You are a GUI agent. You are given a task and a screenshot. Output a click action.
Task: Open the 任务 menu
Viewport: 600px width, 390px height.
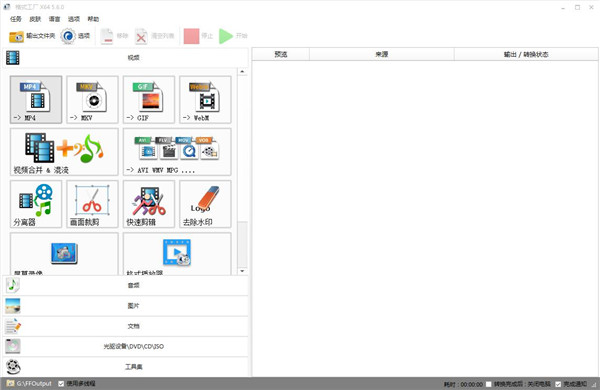(16, 19)
